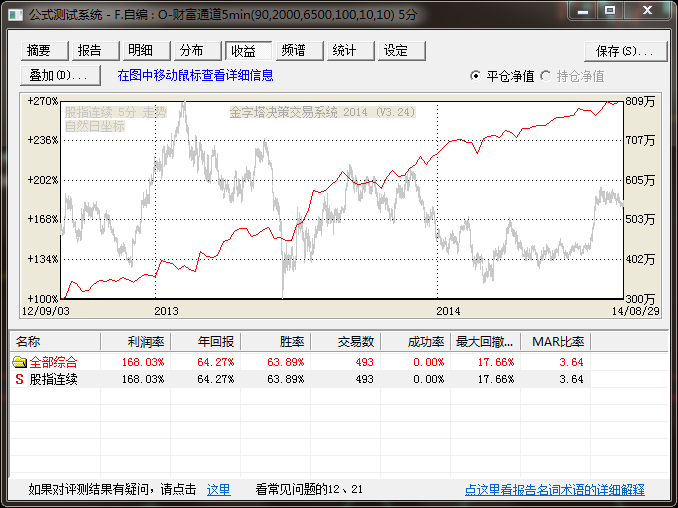Switch to the 摘要 tab

(x=40, y=51)
